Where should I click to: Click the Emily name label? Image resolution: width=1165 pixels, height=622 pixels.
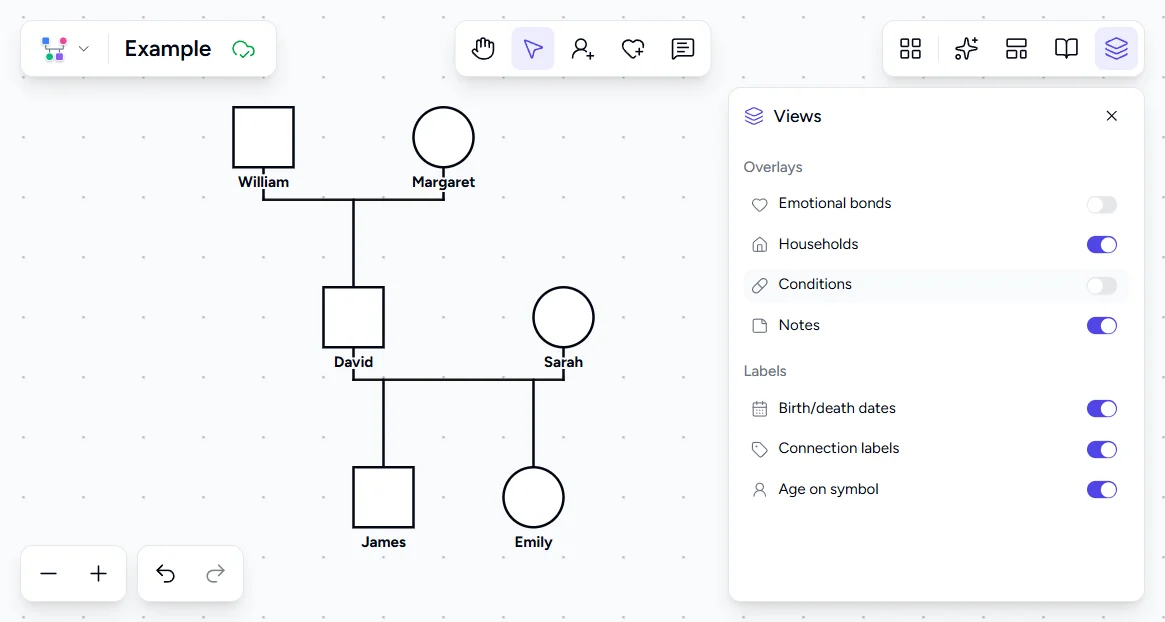533,542
